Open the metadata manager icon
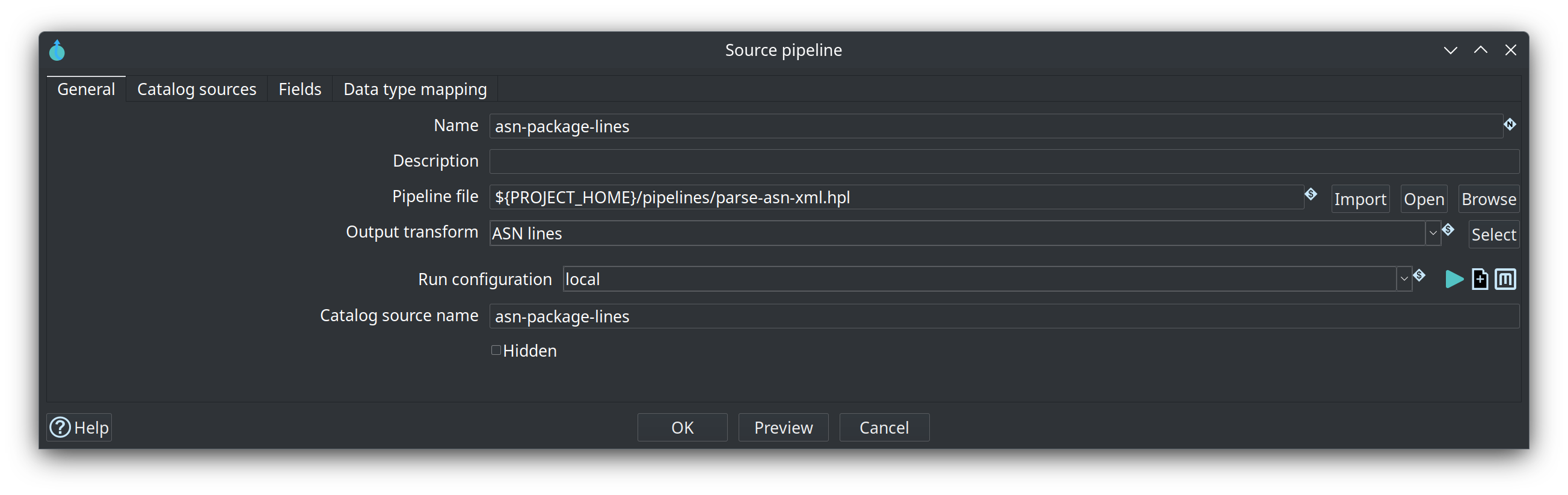Image resolution: width=1568 pixels, height=495 pixels. click(1505, 279)
